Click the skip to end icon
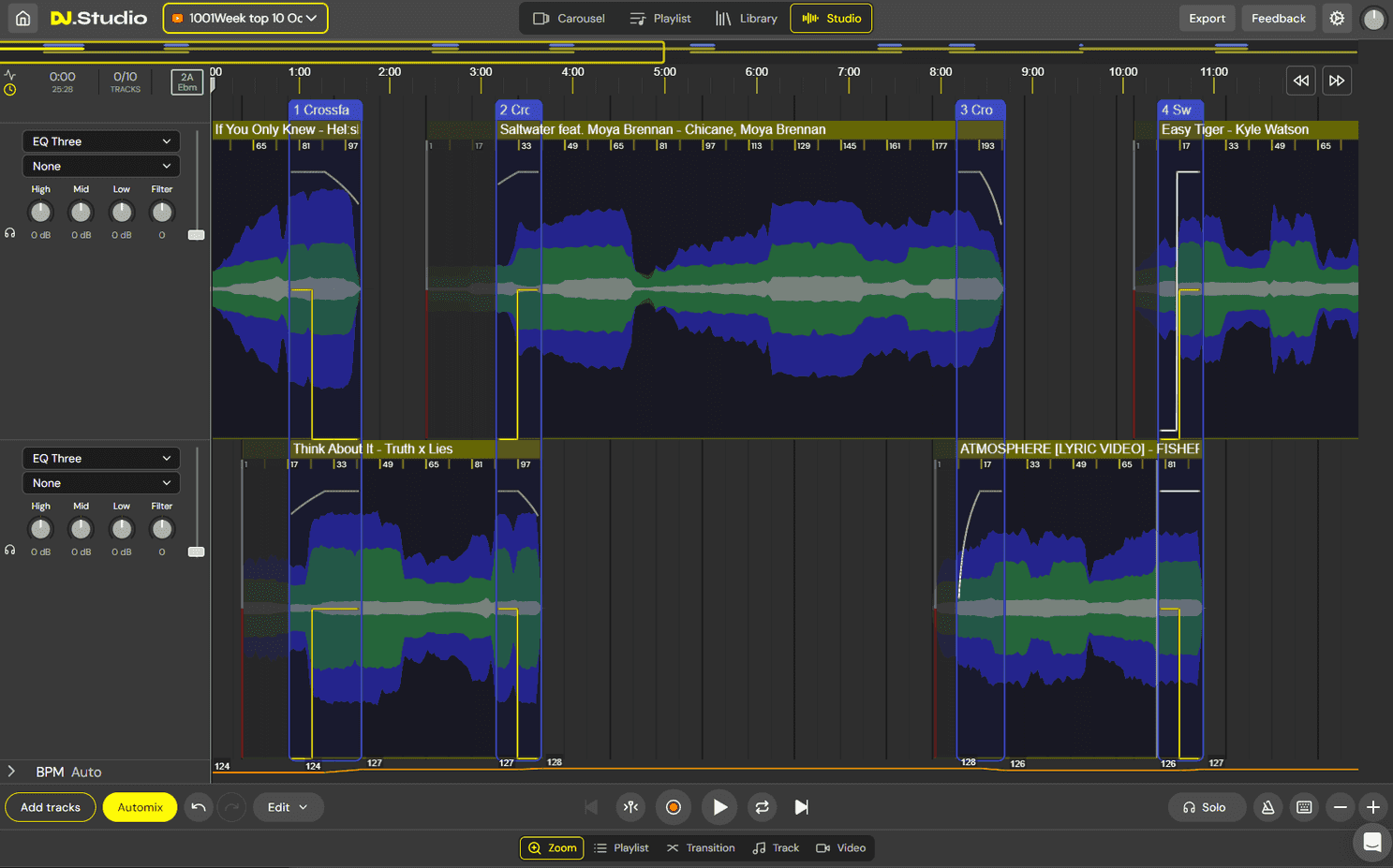This screenshot has height=868, width=1393. click(801, 807)
